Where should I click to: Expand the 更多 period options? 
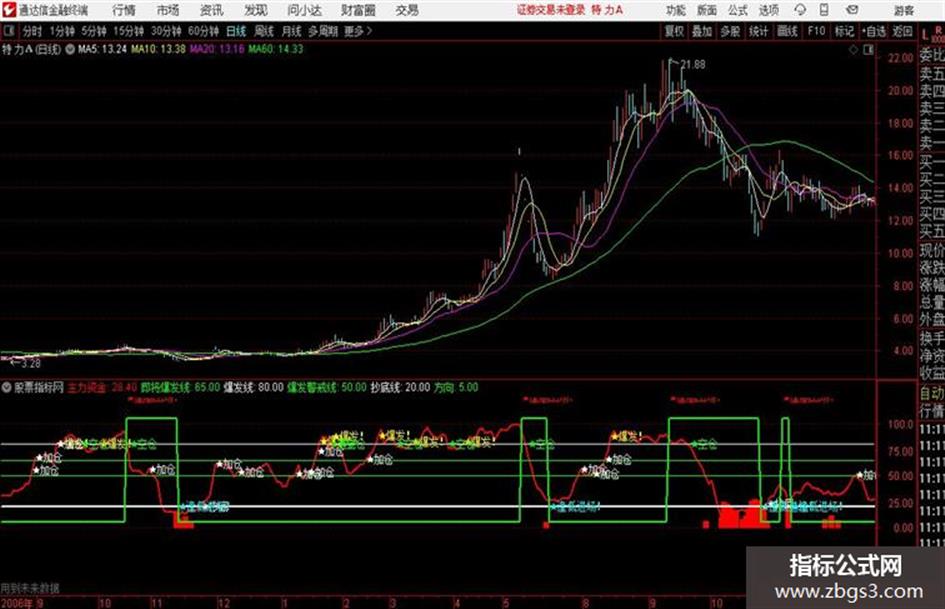[358, 31]
